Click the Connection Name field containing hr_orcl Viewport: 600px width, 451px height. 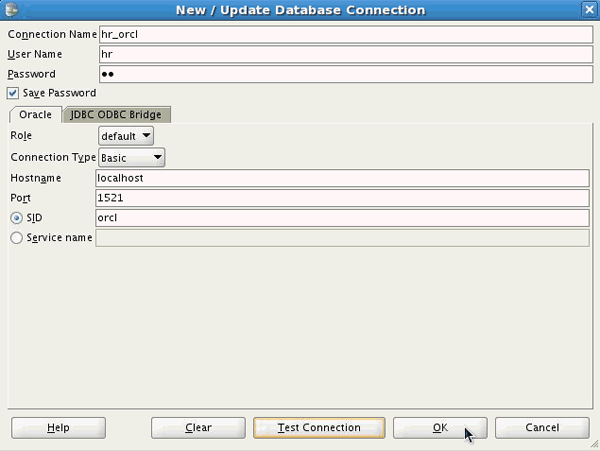(346, 34)
